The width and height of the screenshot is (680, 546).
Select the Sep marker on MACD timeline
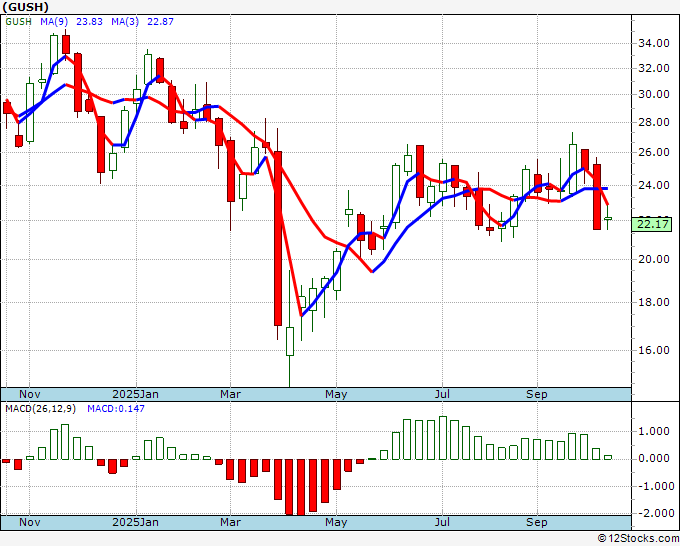(x=536, y=522)
